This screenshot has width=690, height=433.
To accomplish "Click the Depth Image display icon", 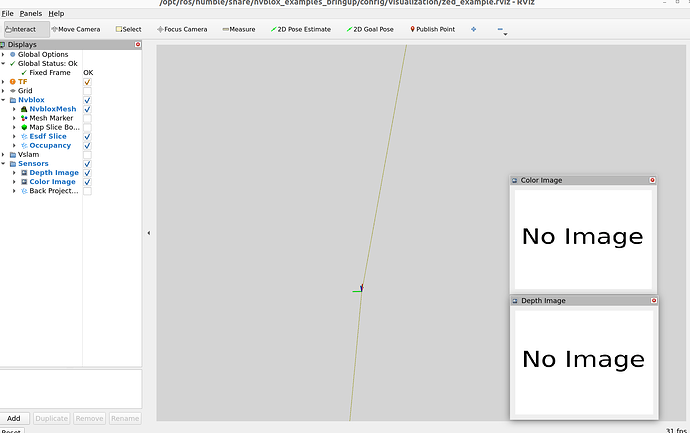I will tap(24, 173).
